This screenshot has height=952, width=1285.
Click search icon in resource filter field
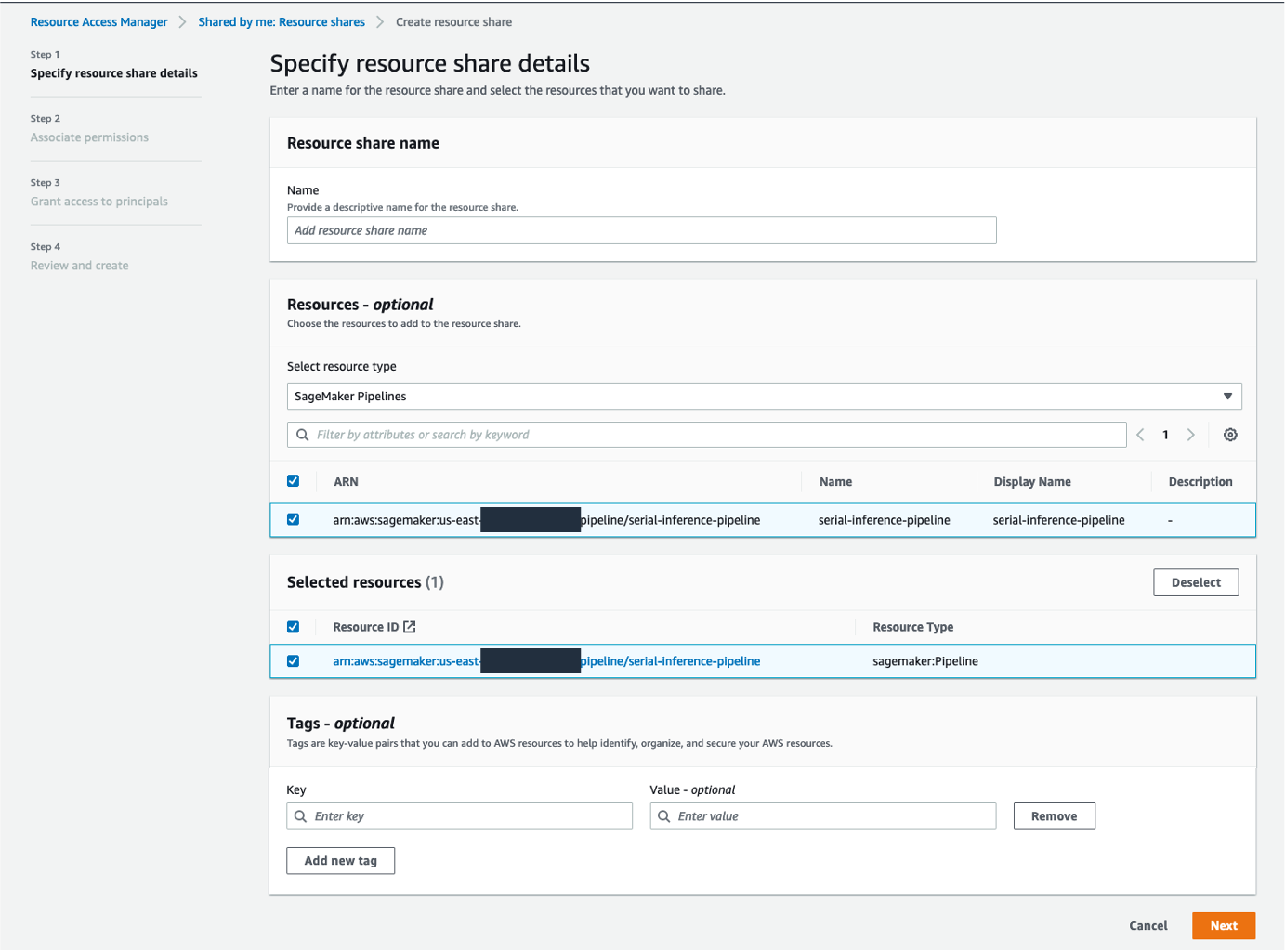click(303, 435)
